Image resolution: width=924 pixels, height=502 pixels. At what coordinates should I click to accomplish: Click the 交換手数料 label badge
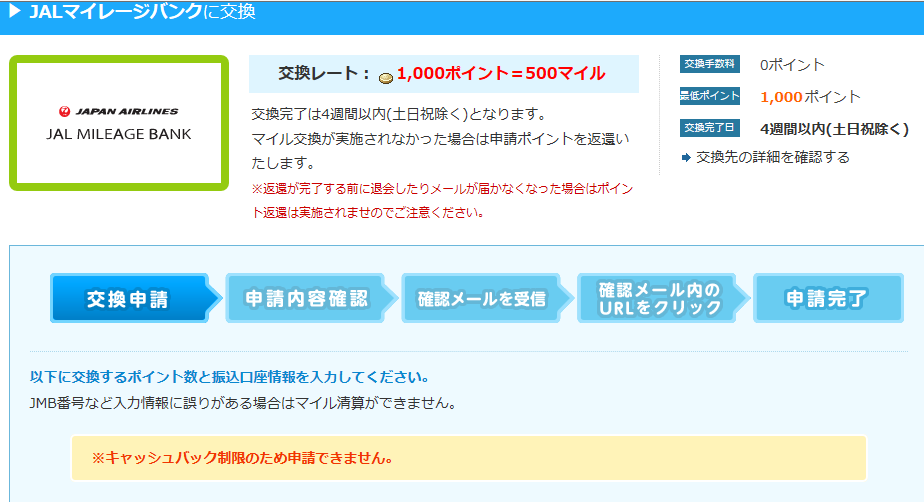pos(710,64)
